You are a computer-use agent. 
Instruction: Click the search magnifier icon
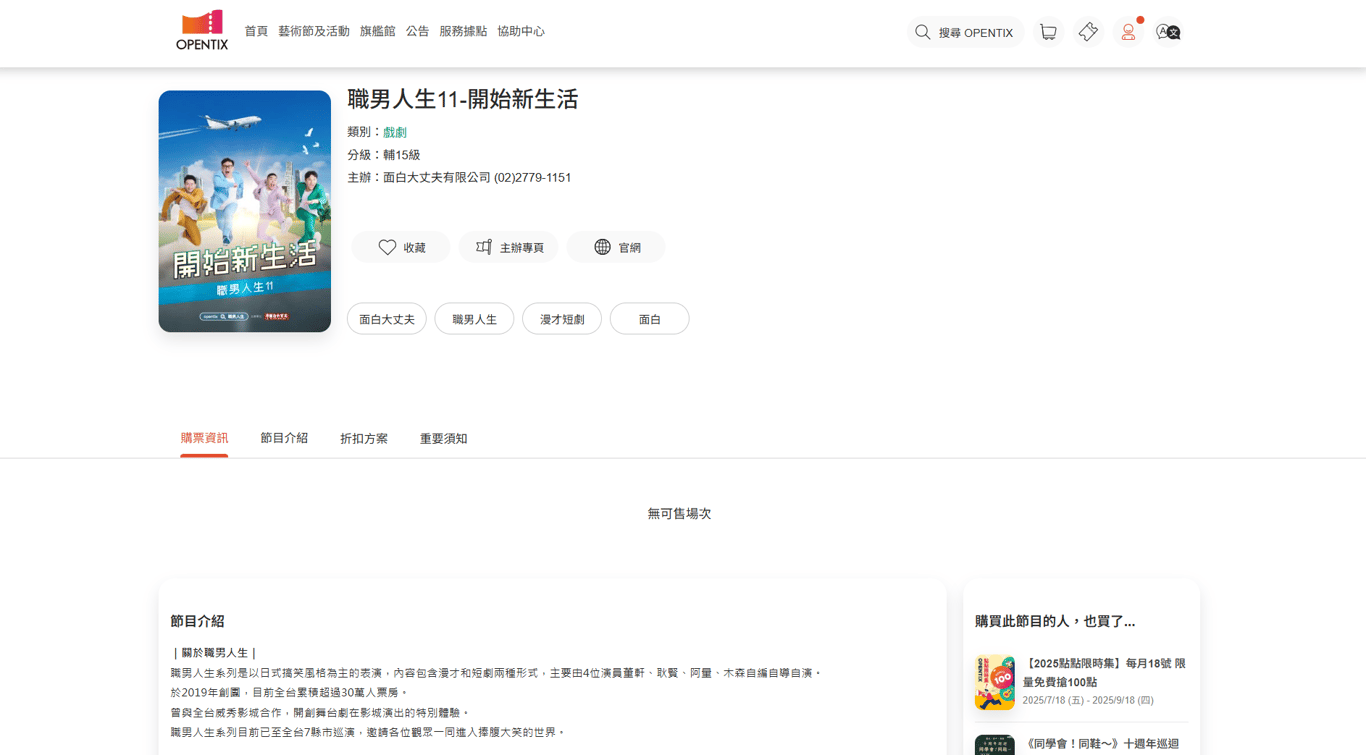(923, 32)
